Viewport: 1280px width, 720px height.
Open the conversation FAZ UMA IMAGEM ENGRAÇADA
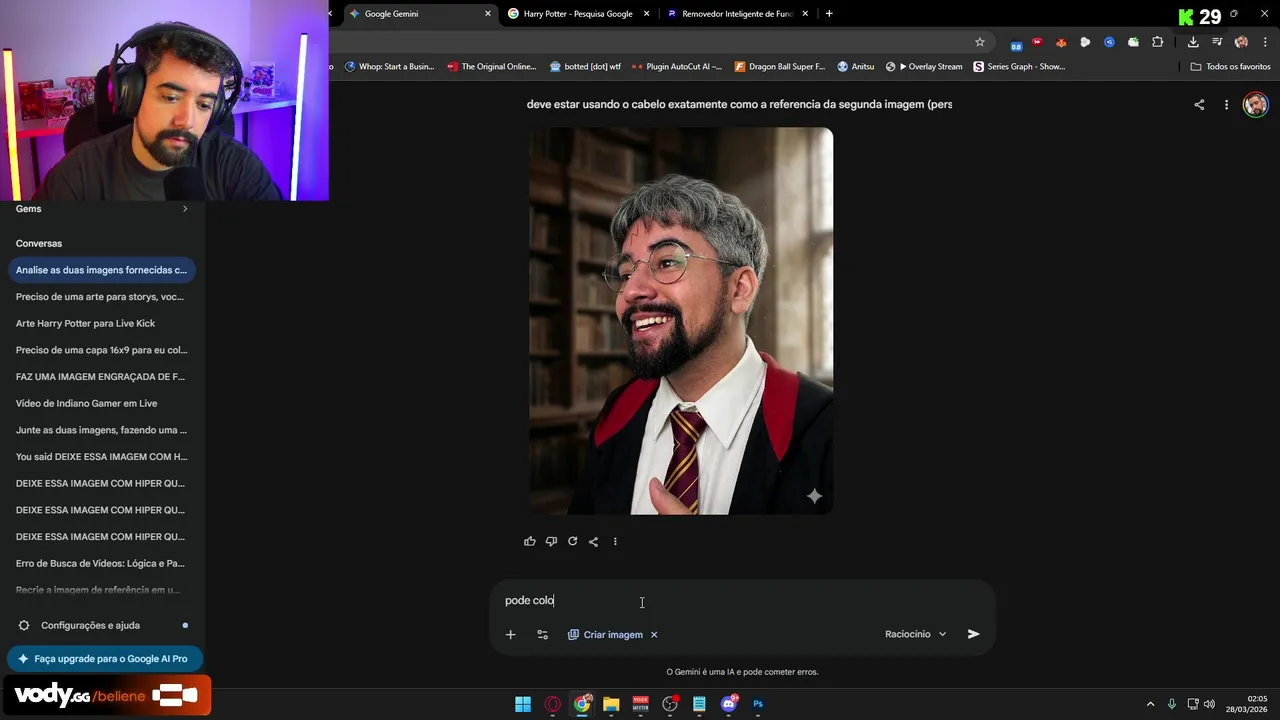click(101, 377)
